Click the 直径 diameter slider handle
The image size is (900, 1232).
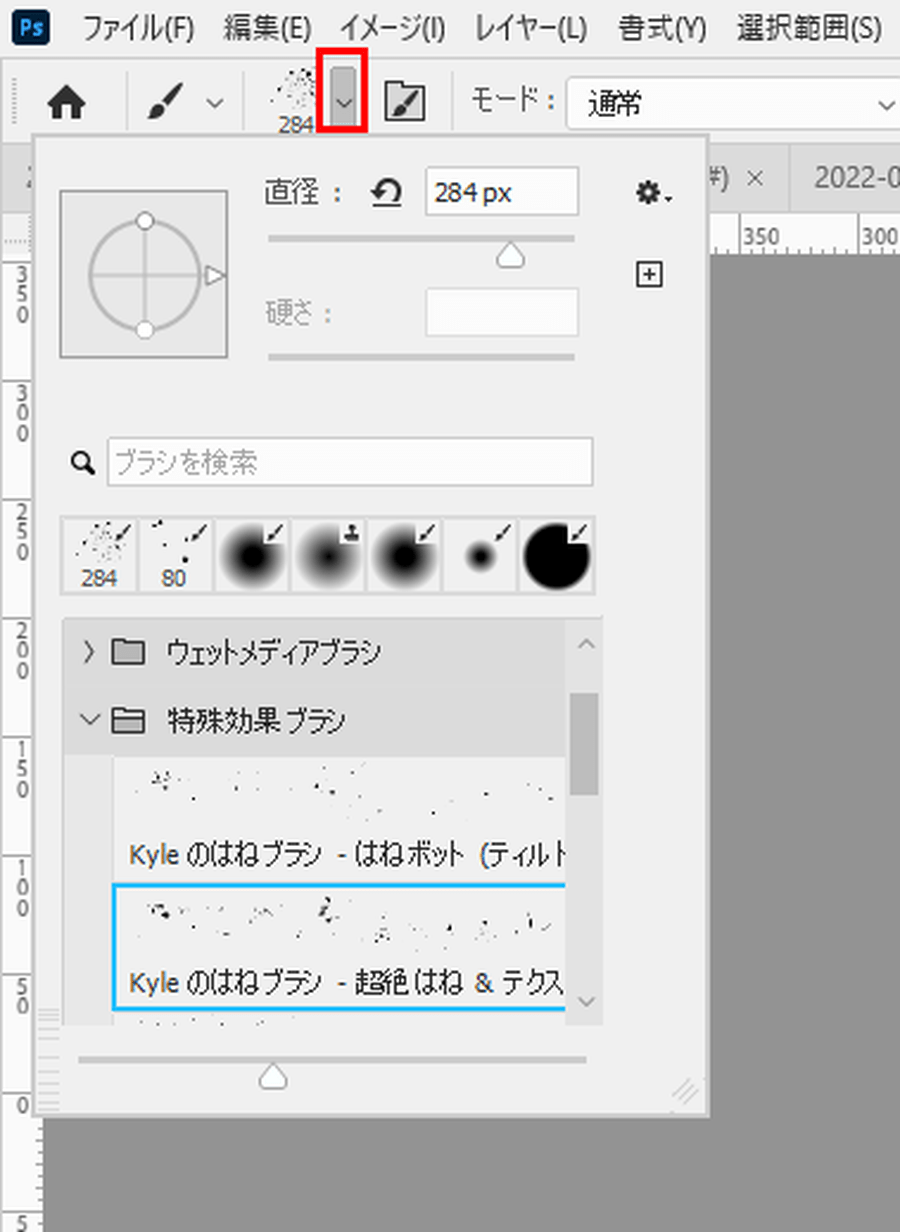(511, 255)
